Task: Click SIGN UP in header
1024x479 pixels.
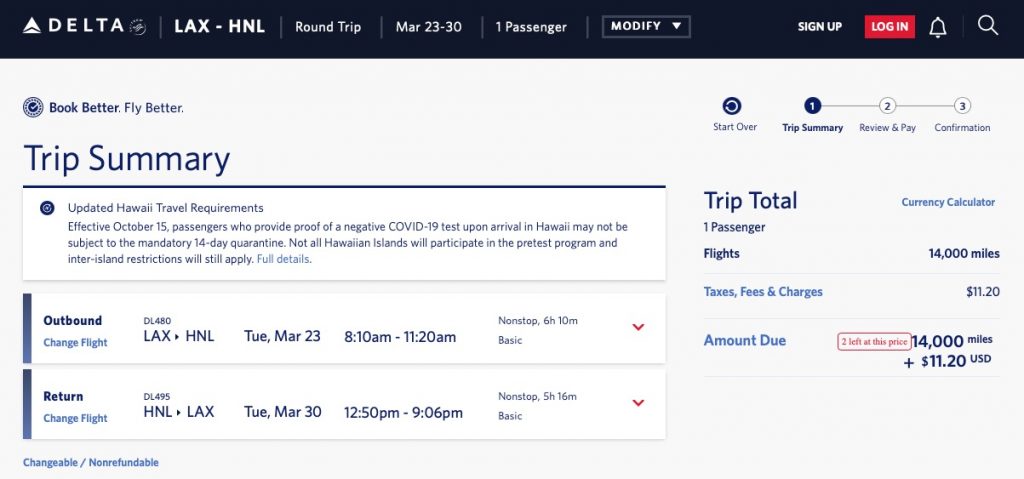Action: point(819,27)
